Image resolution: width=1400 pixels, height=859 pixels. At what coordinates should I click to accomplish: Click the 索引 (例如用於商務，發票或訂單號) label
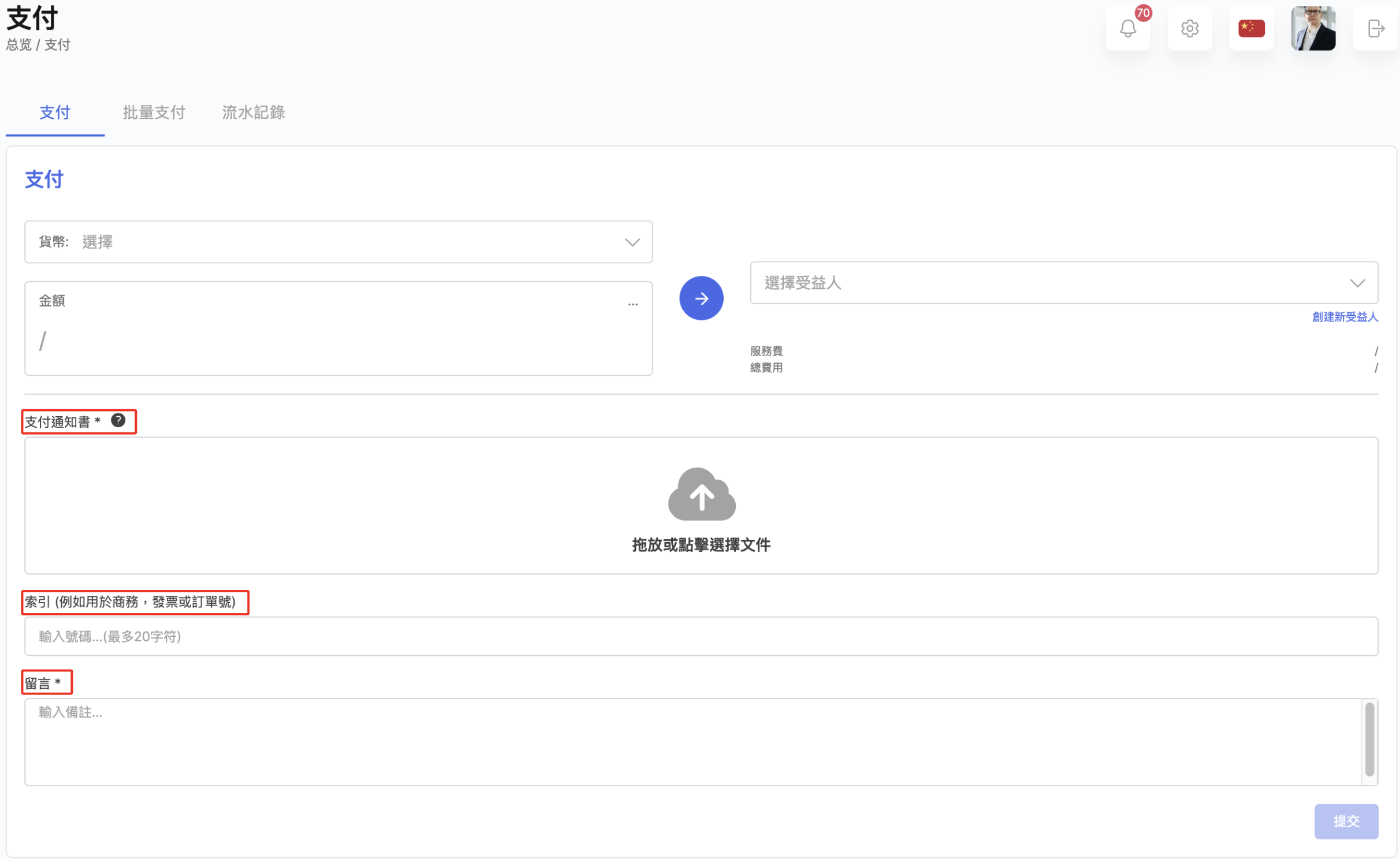pyautogui.click(x=130, y=602)
